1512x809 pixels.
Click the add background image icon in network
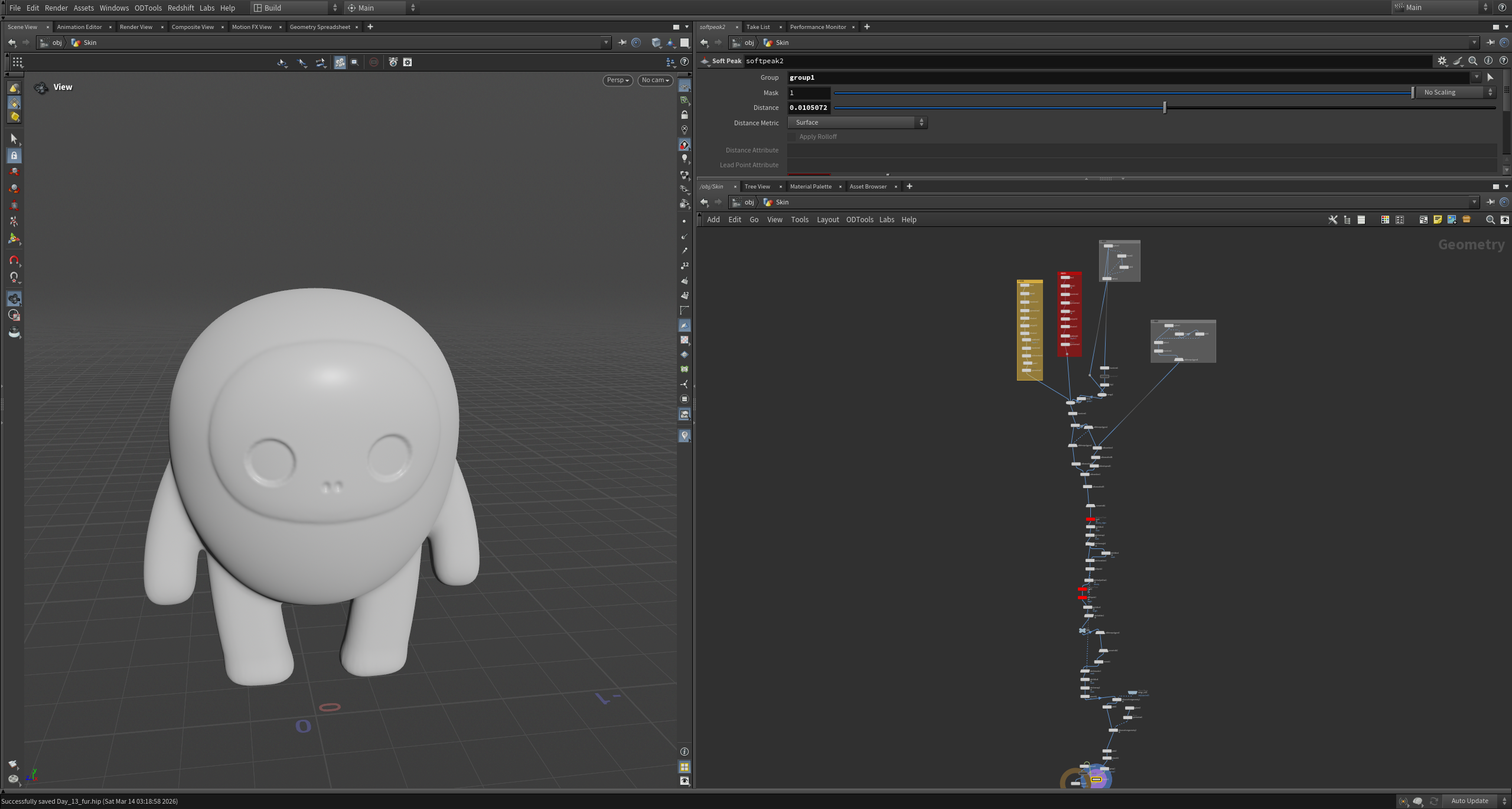[x=1452, y=220]
